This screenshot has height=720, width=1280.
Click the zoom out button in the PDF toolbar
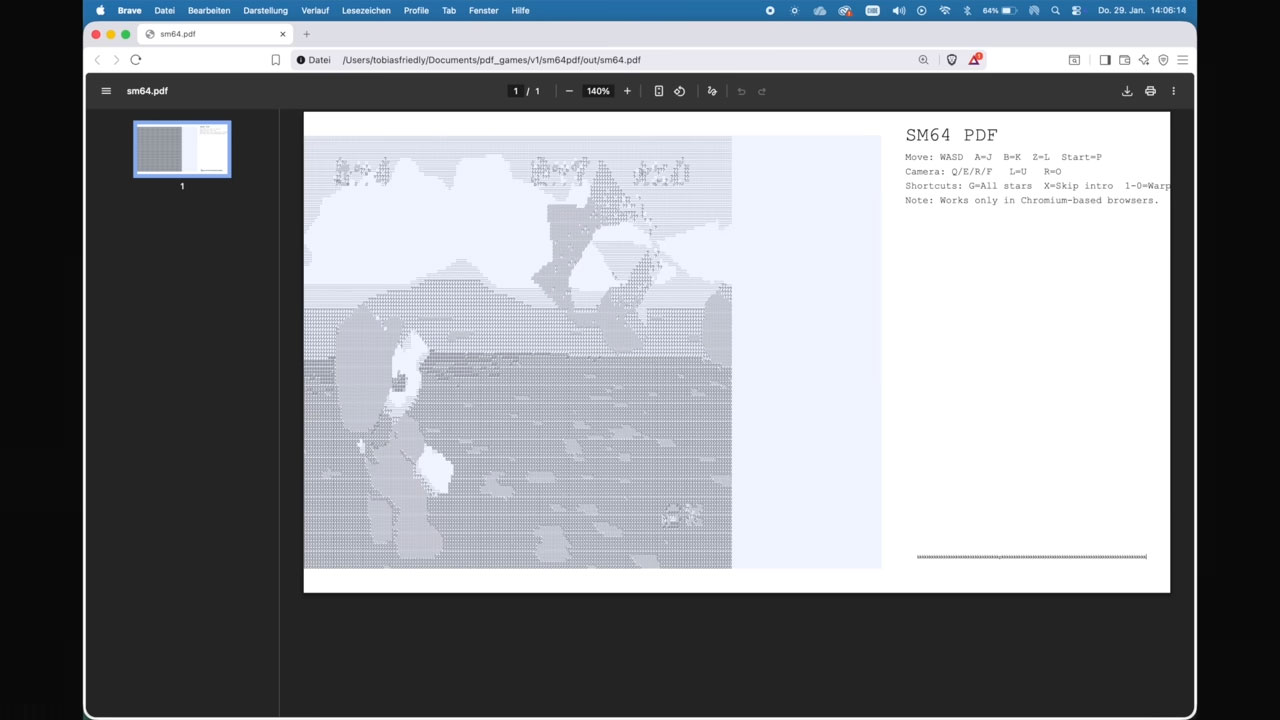click(569, 91)
